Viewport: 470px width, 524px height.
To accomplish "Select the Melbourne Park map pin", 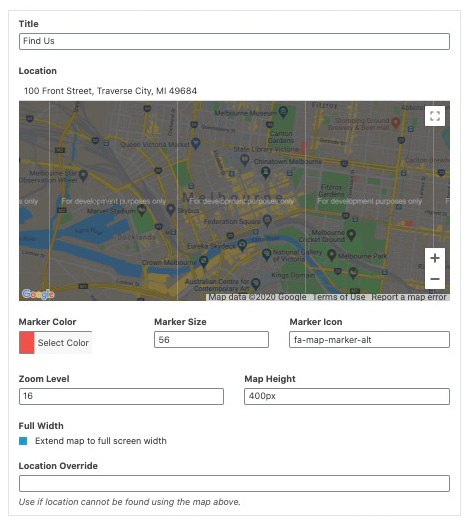I will tap(331, 255).
